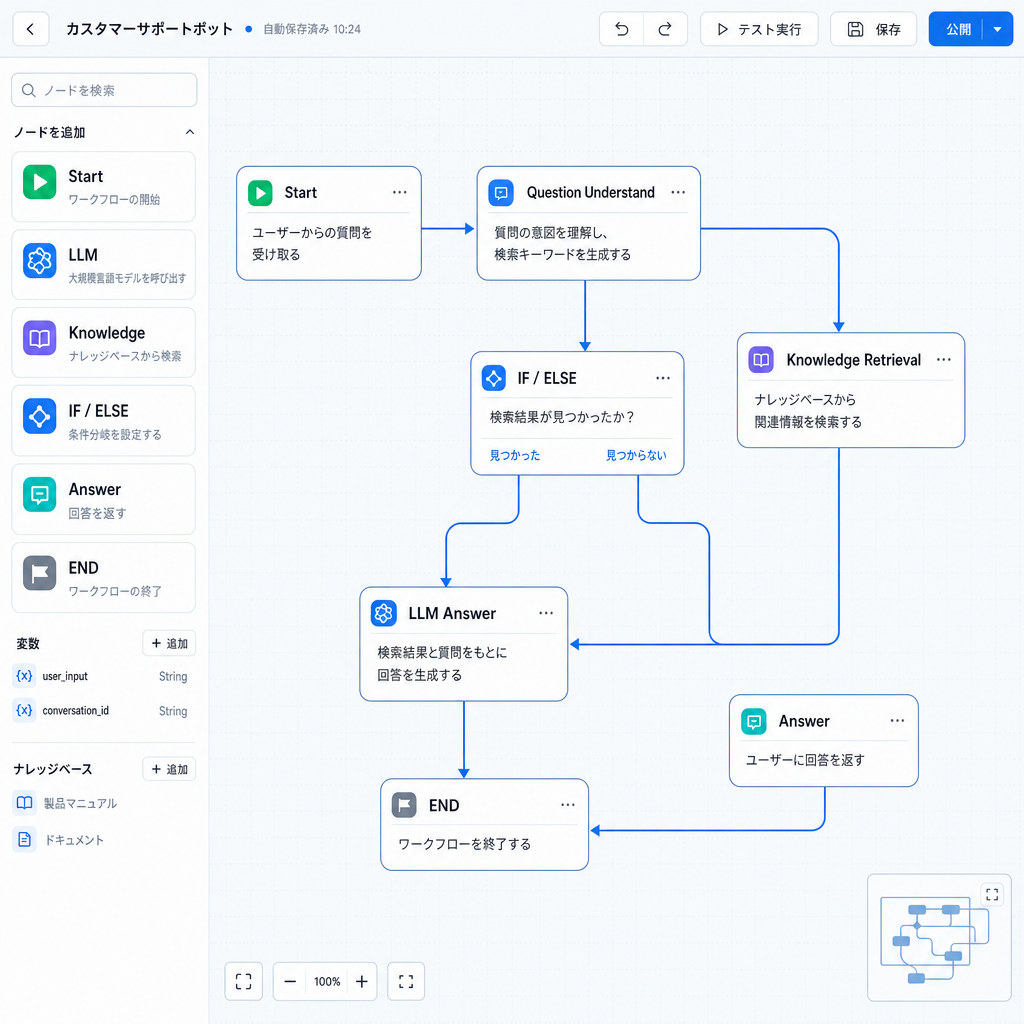Redo the last change
Screen dimensions: 1024x1024
(x=665, y=29)
